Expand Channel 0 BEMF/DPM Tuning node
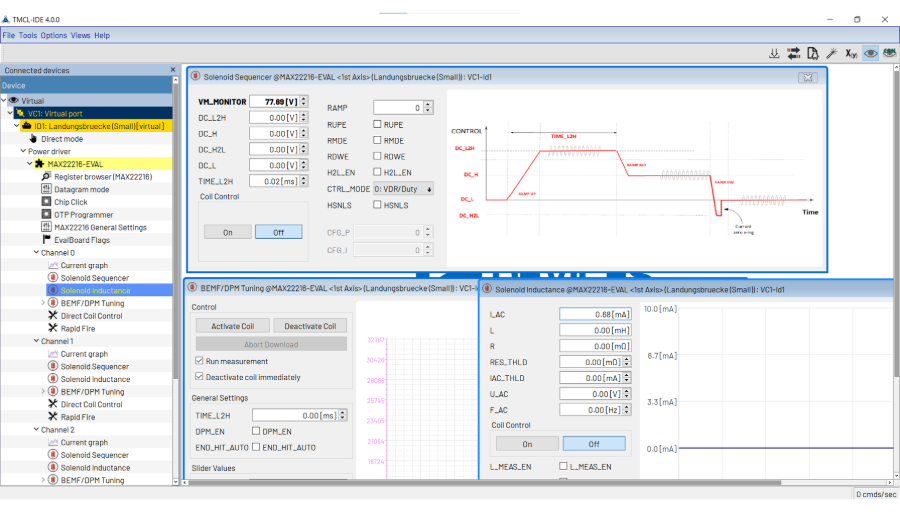 click(43, 302)
